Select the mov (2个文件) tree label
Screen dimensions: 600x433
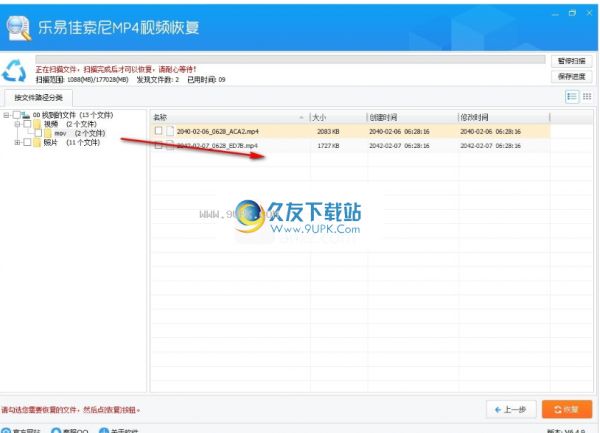pos(80,133)
